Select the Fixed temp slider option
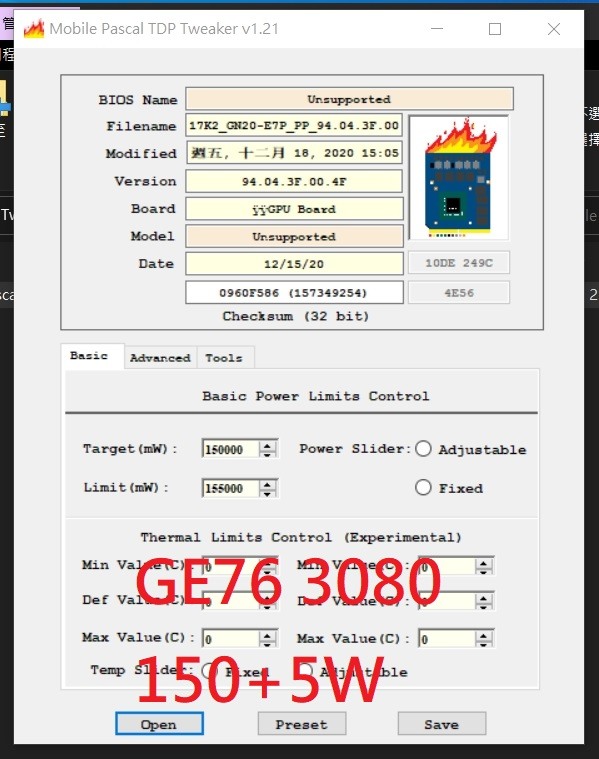The image size is (599, 759). [x=209, y=671]
